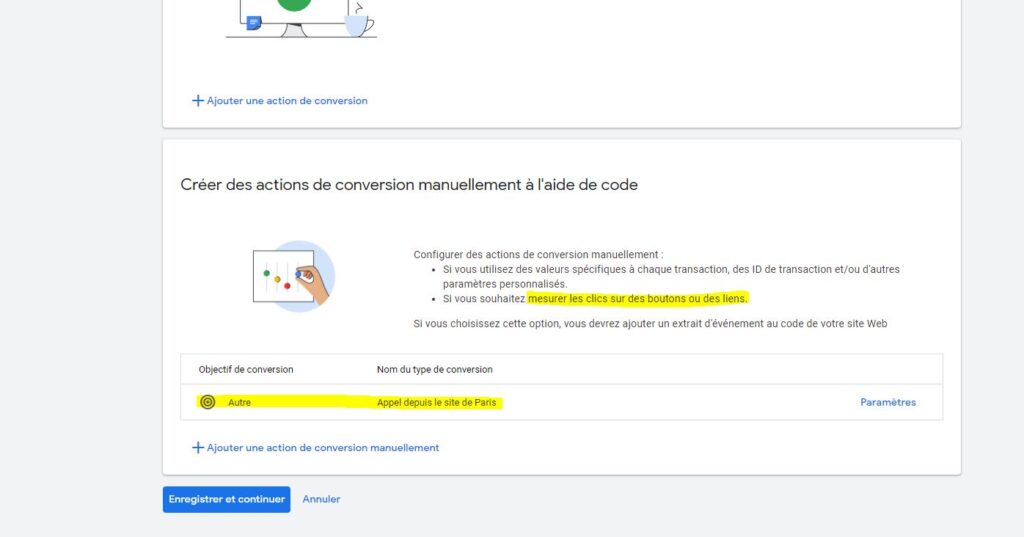Click the conversion name Appel depuis le site de Paris
Screen dimensions: 1024x537
point(436,402)
